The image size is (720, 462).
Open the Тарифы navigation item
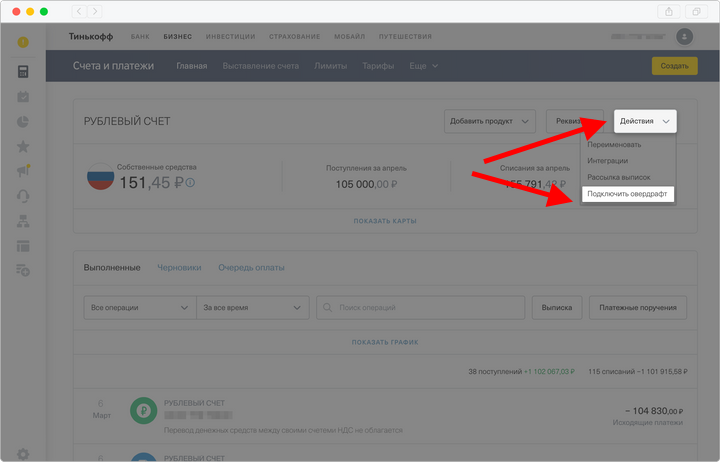pyautogui.click(x=378, y=66)
